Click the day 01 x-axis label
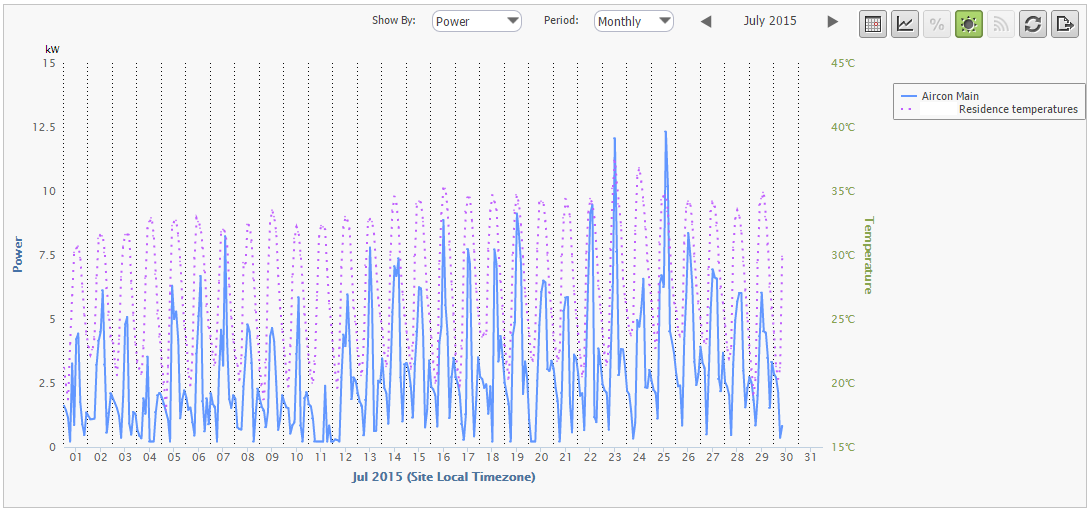Viewport: 1090px width, 512px height. [76, 457]
